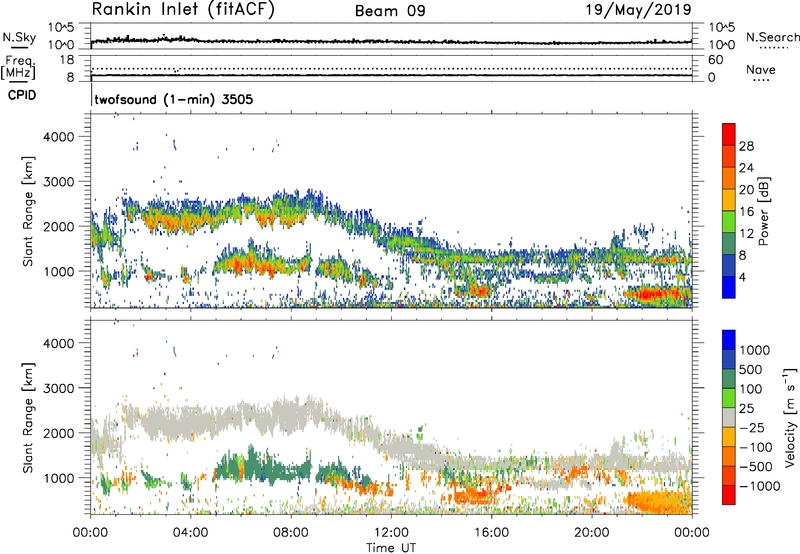Click the 'Velocity [m s-1]' colorbar title
This screenshot has width=800, height=554.
(x=790, y=417)
